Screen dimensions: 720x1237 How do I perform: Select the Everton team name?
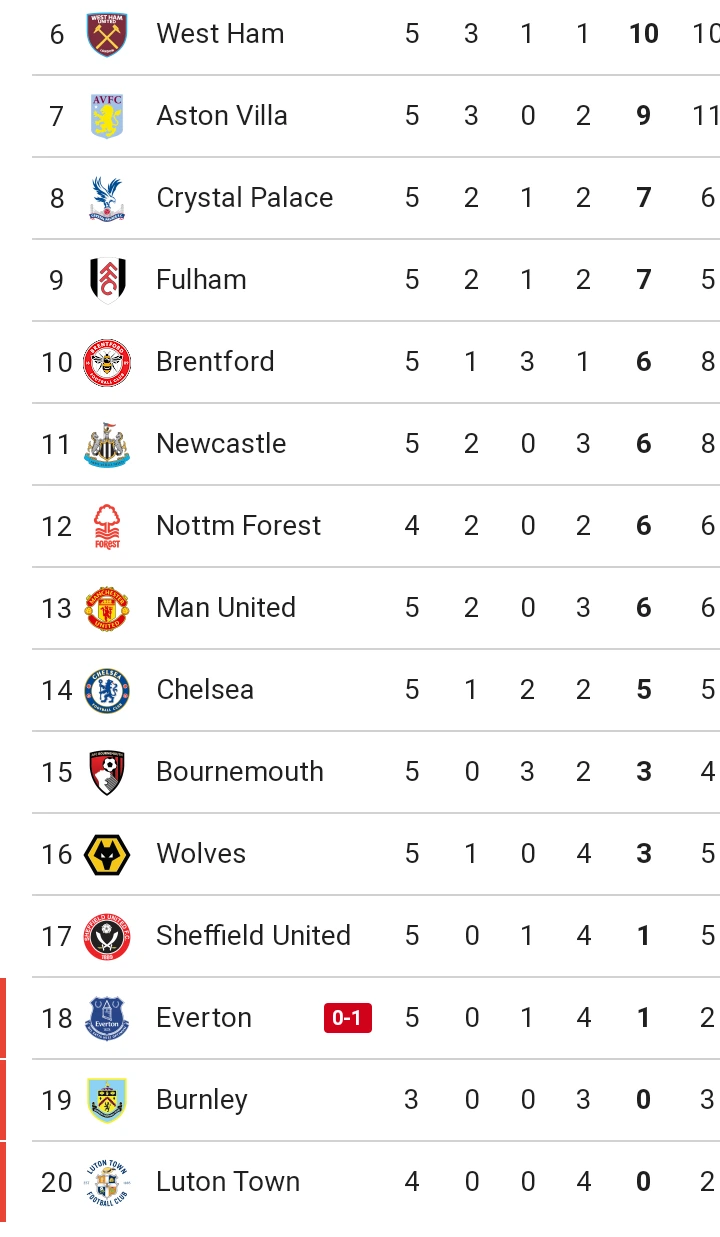[x=204, y=1018]
